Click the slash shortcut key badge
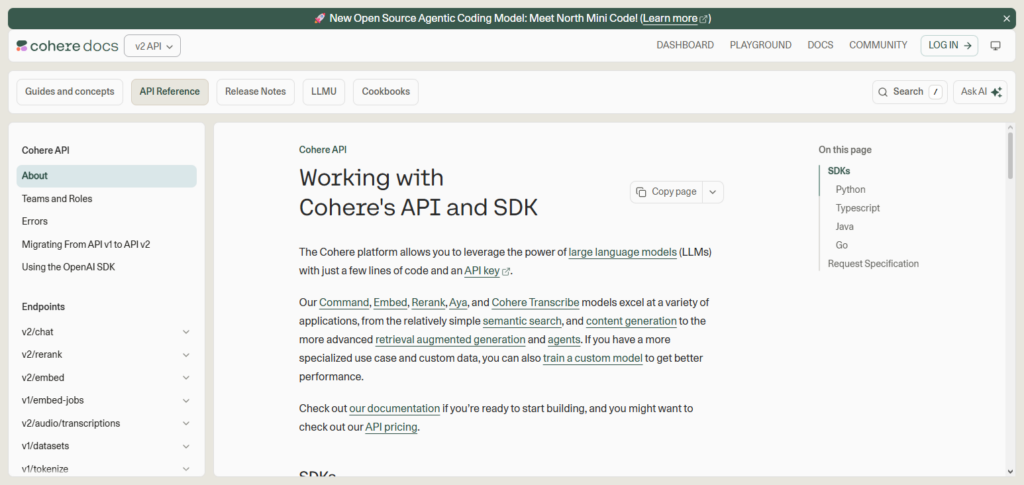1024x485 pixels. pos(936,92)
